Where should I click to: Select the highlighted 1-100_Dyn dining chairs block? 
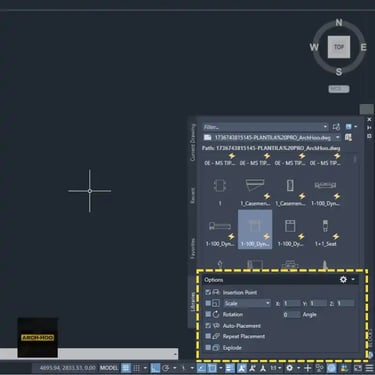click(255, 229)
